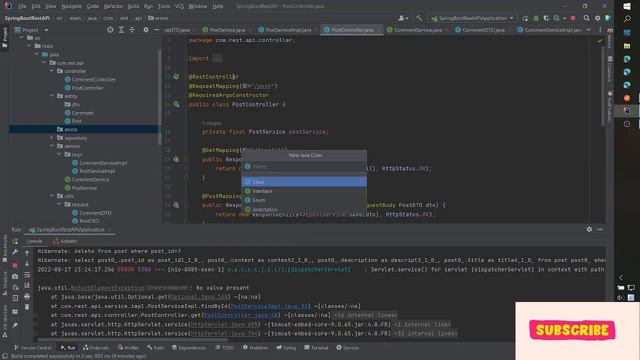Toggle Bookmarks tool window side tab
Viewport: 640px width, 360px height.
tap(4, 249)
